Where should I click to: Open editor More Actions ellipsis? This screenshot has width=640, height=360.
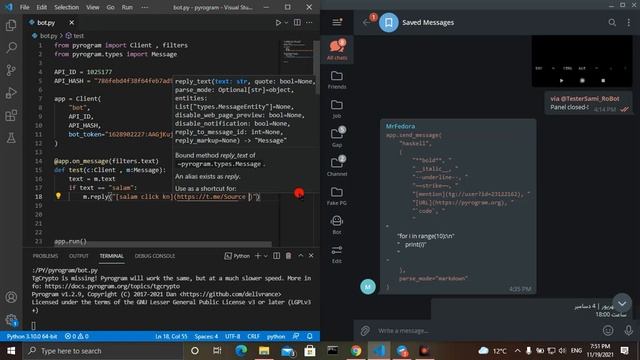[x=309, y=22]
